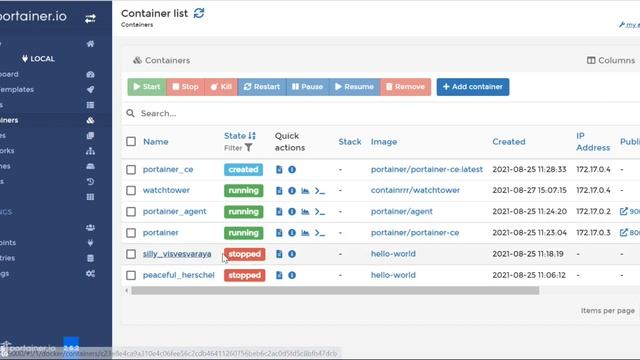Open the silly_visvesvaraya container link
The height and width of the screenshot is (360, 640).
(x=177, y=254)
